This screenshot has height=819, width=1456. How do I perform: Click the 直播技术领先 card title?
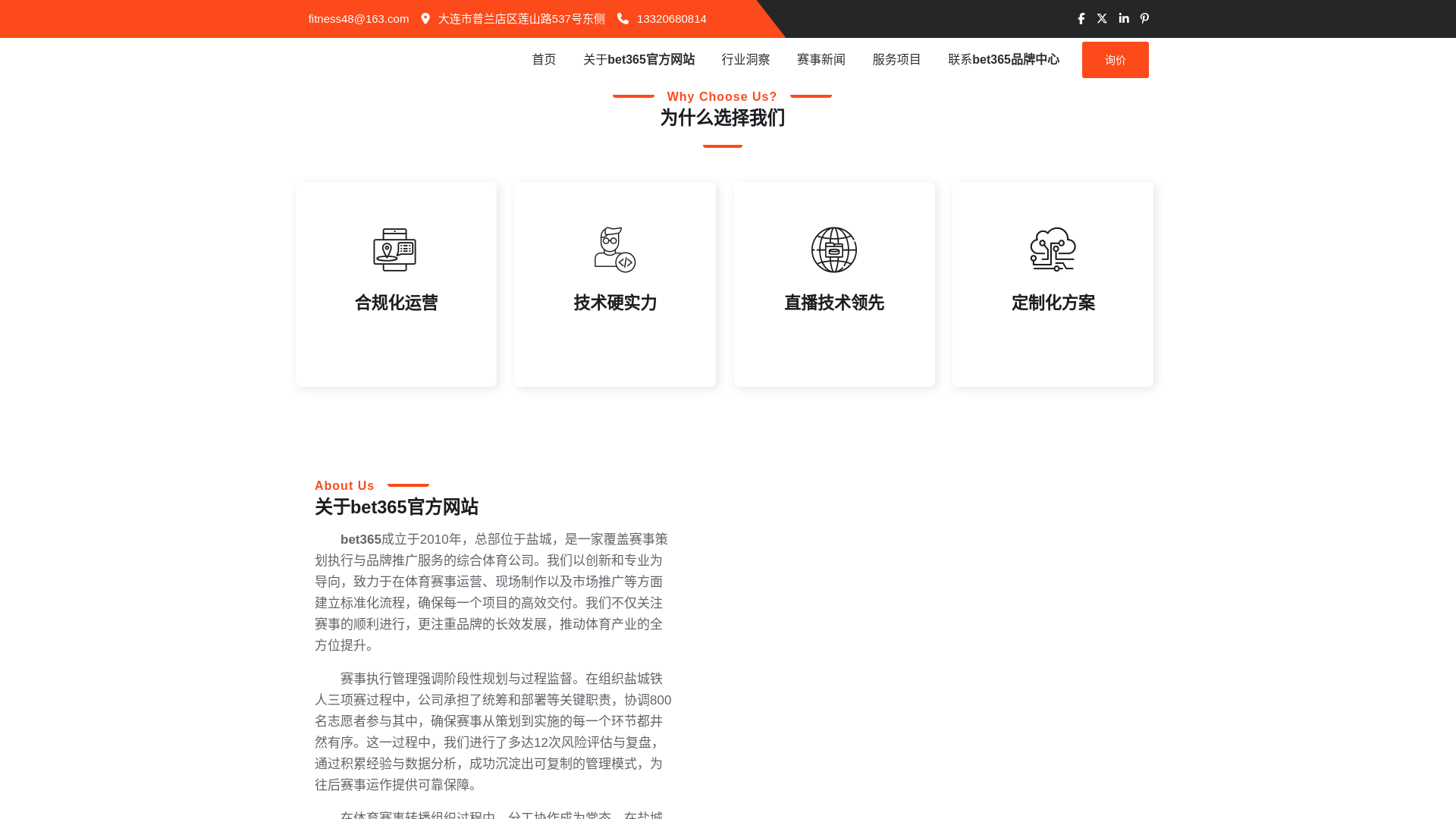[834, 303]
